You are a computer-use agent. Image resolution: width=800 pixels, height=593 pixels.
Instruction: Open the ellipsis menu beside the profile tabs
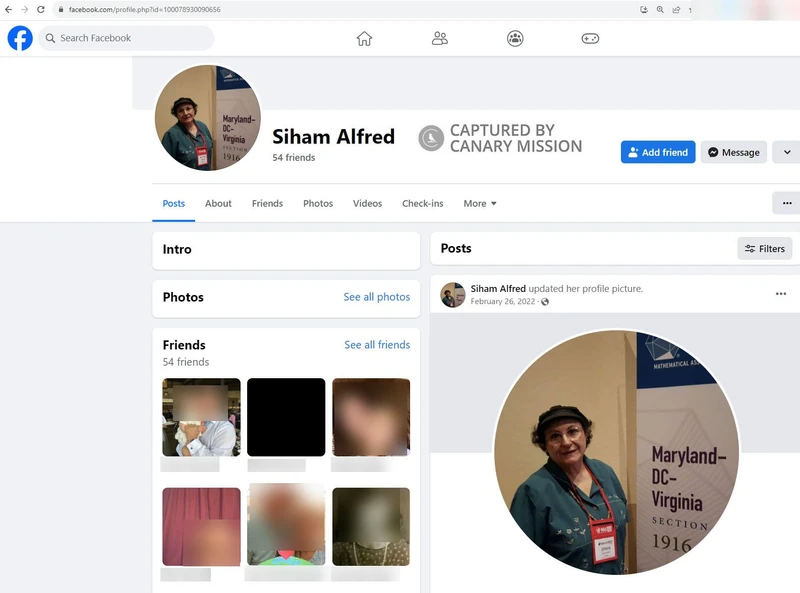[787, 203]
